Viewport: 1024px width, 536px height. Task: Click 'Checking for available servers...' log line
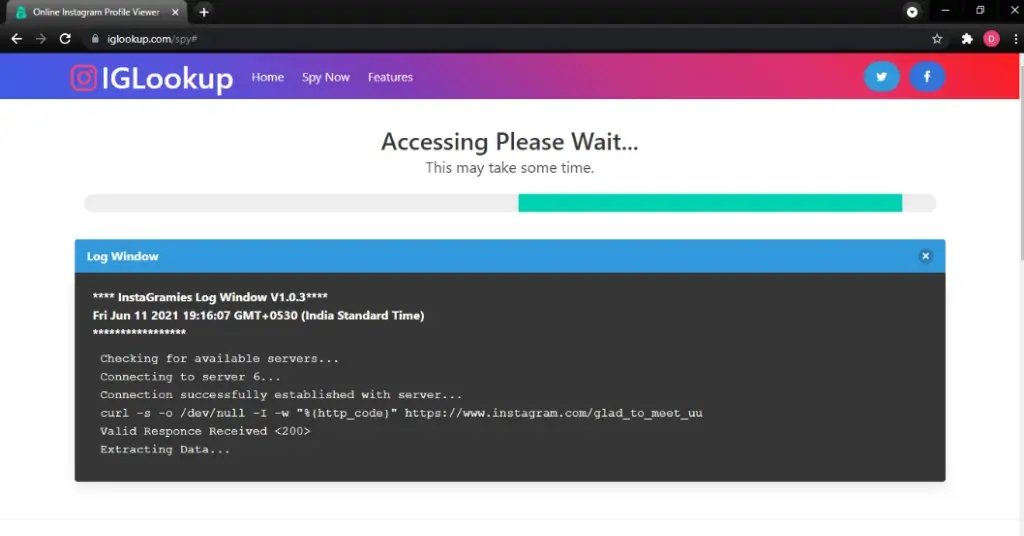point(219,358)
